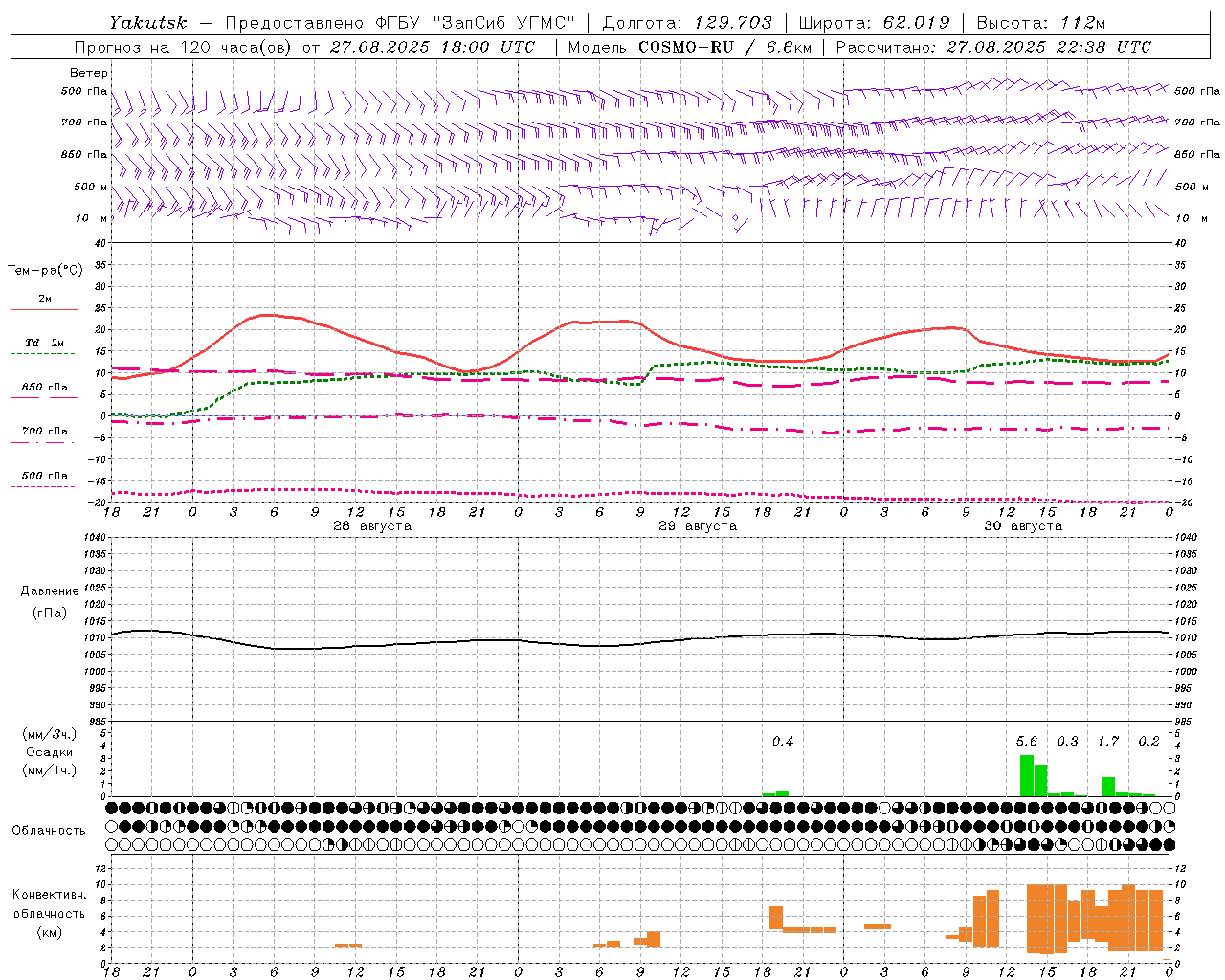Viewport: 1225px width, 980px height.
Task: Click the left 10 м wind level label
Action: (93, 219)
